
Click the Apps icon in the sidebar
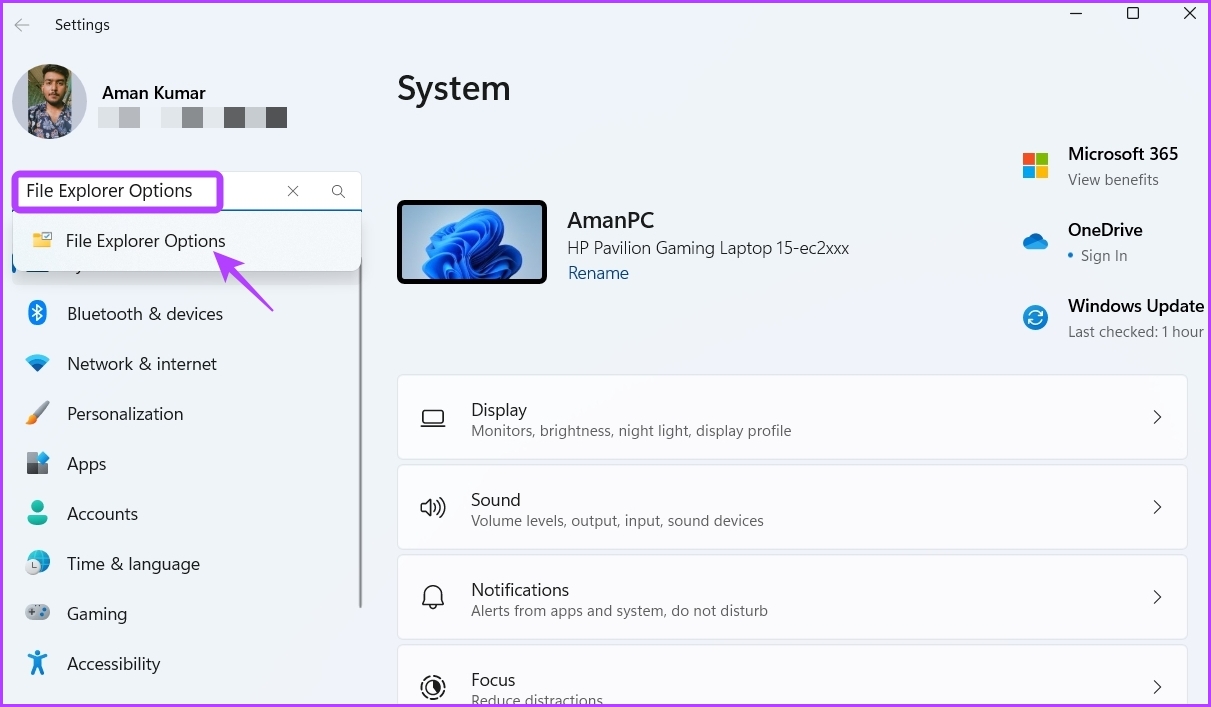pos(38,463)
